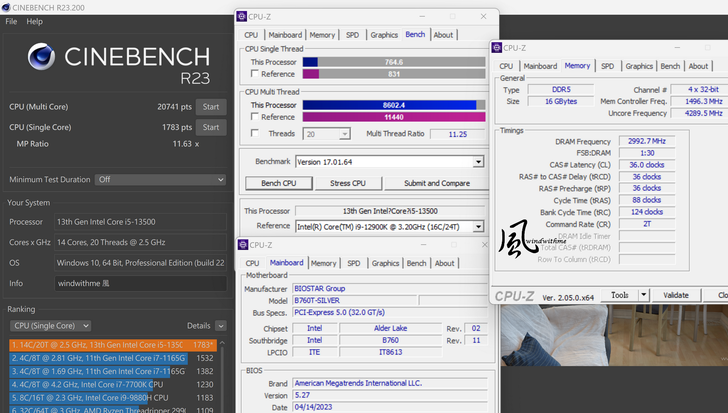This screenshot has height=413, width=728.
Task: Enable Reference checkbox under CPU Multi Thread
Action: [255, 117]
